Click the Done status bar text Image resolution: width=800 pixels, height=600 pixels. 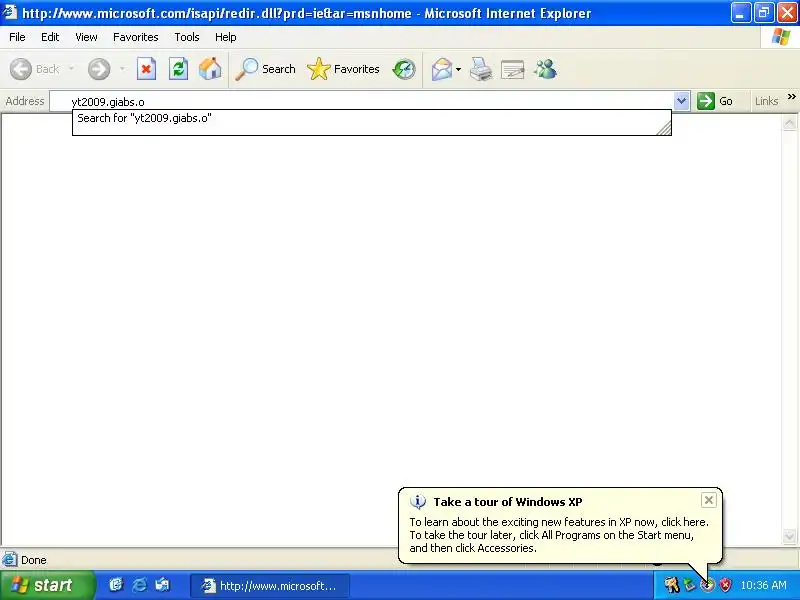click(34, 560)
